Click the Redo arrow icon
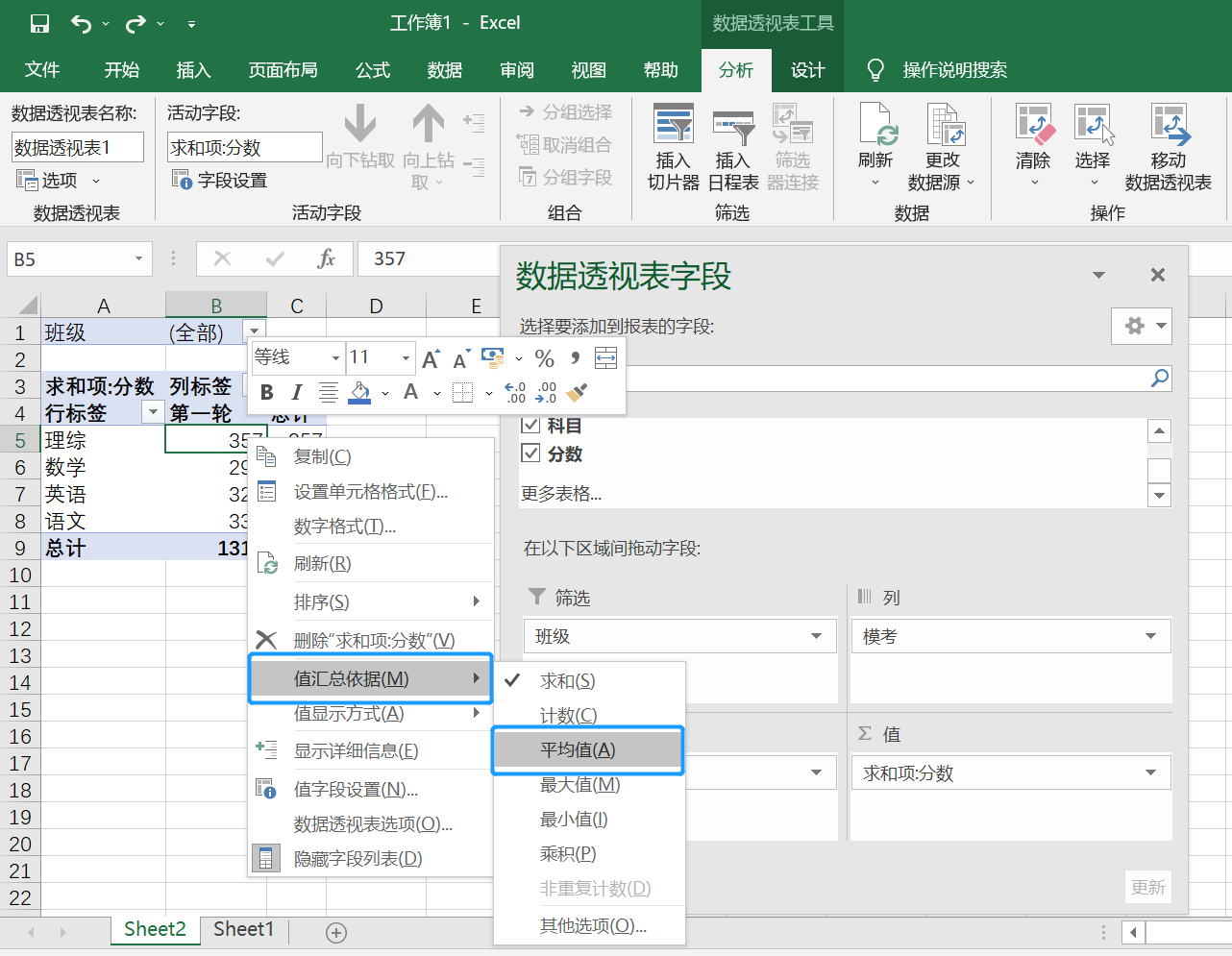The height and width of the screenshot is (956, 1232). [136, 23]
